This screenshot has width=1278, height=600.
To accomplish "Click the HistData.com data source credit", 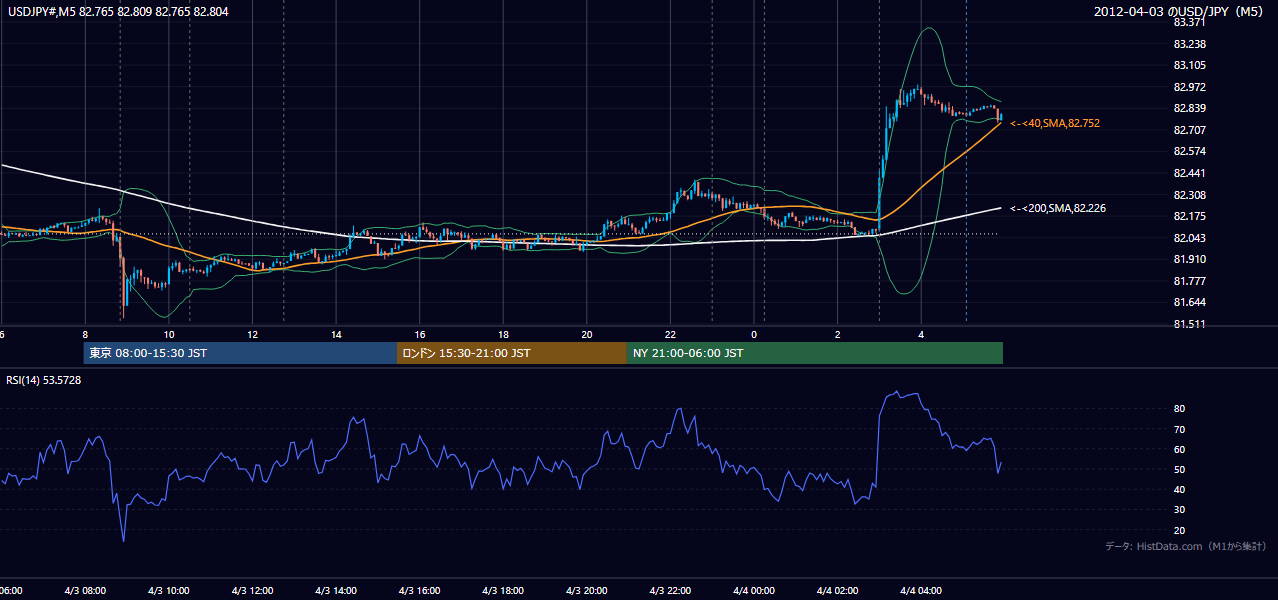I will click(1186, 546).
